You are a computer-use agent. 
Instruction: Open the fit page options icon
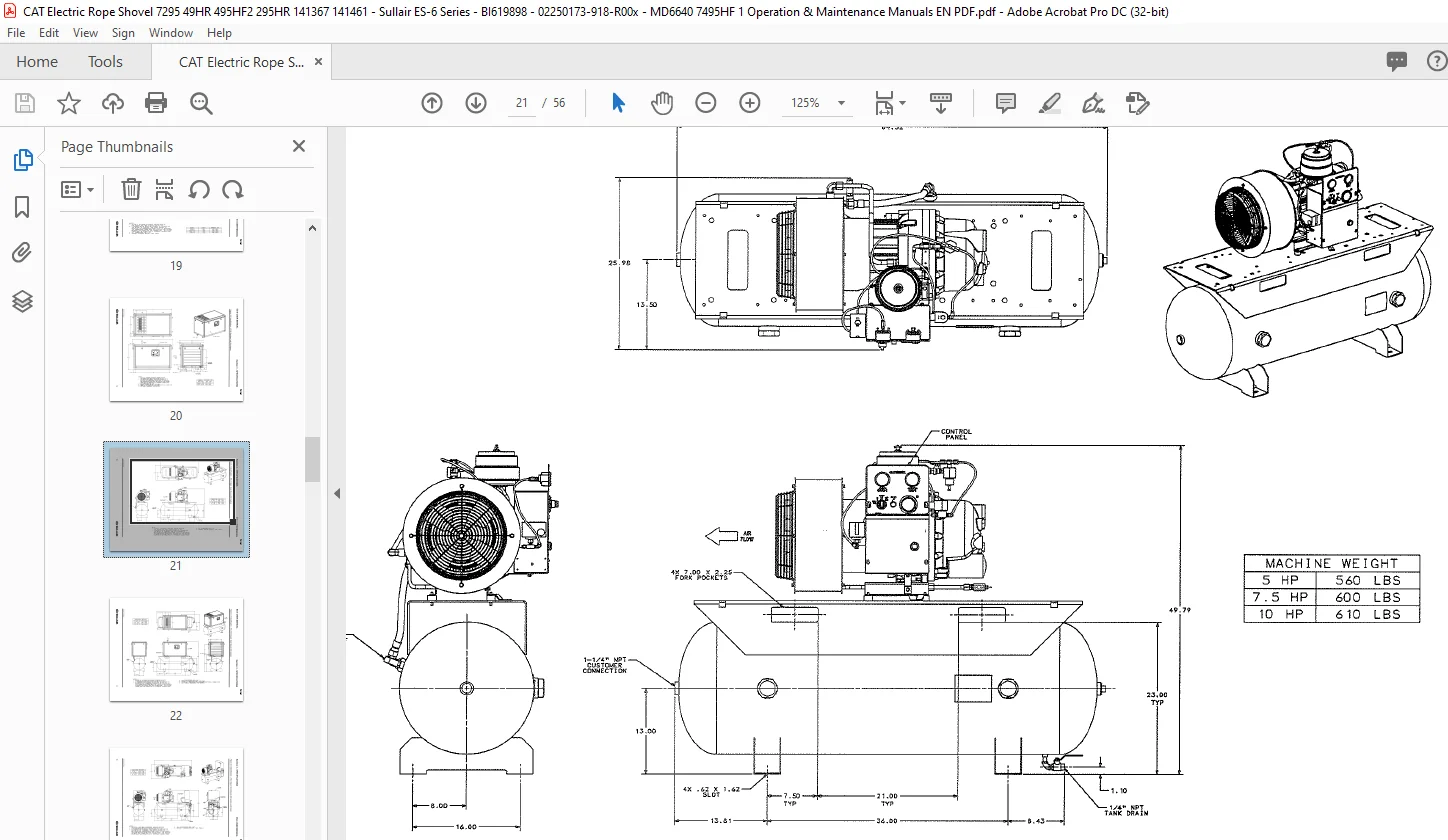coord(890,103)
